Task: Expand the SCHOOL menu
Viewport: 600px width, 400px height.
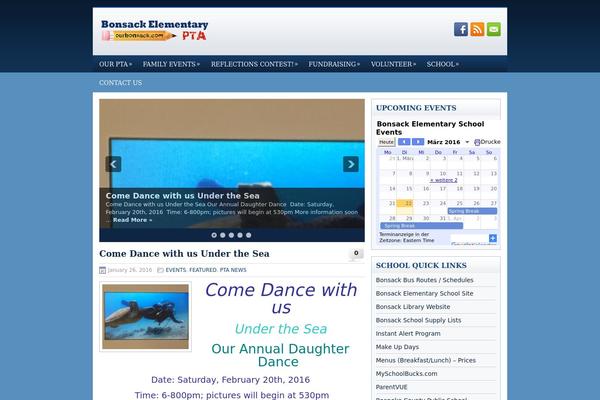Action: coord(443,64)
